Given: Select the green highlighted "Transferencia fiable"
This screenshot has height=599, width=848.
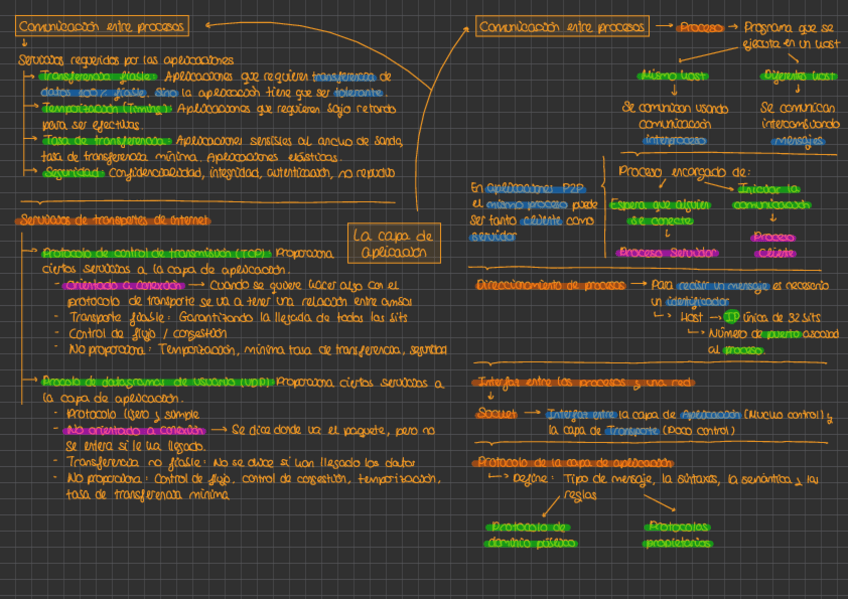Looking at the screenshot, I should tap(98, 76).
